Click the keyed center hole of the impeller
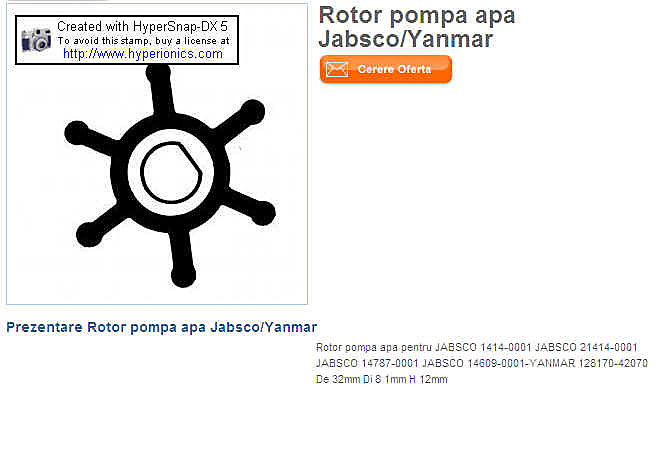 171,173
